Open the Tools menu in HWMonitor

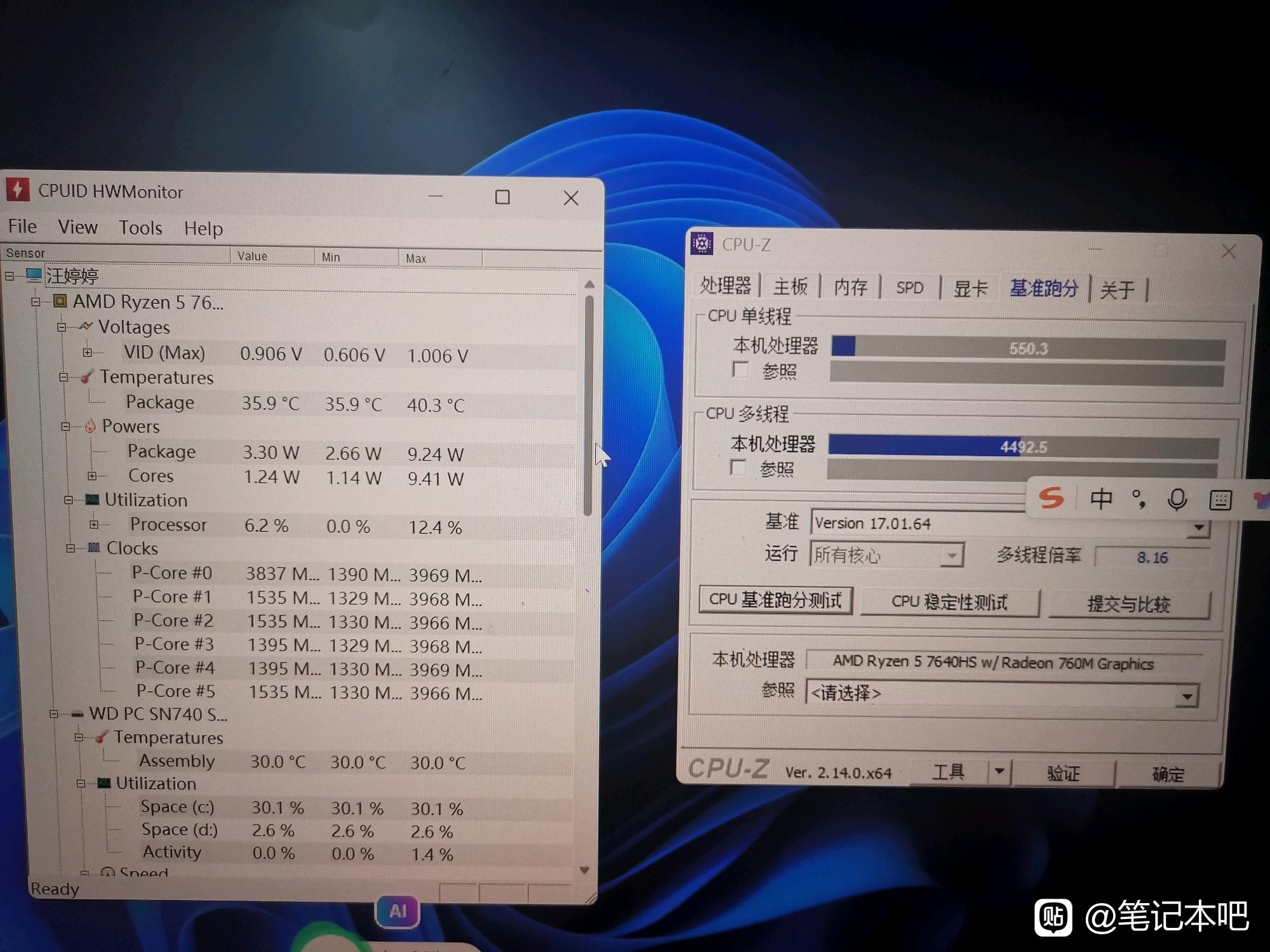[x=140, y=228]
